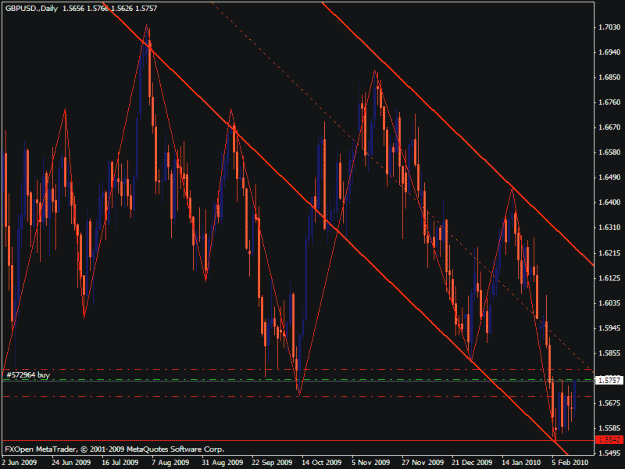
Task: Click the current price tag 1.5757
Action: click(x=609, y=380)
